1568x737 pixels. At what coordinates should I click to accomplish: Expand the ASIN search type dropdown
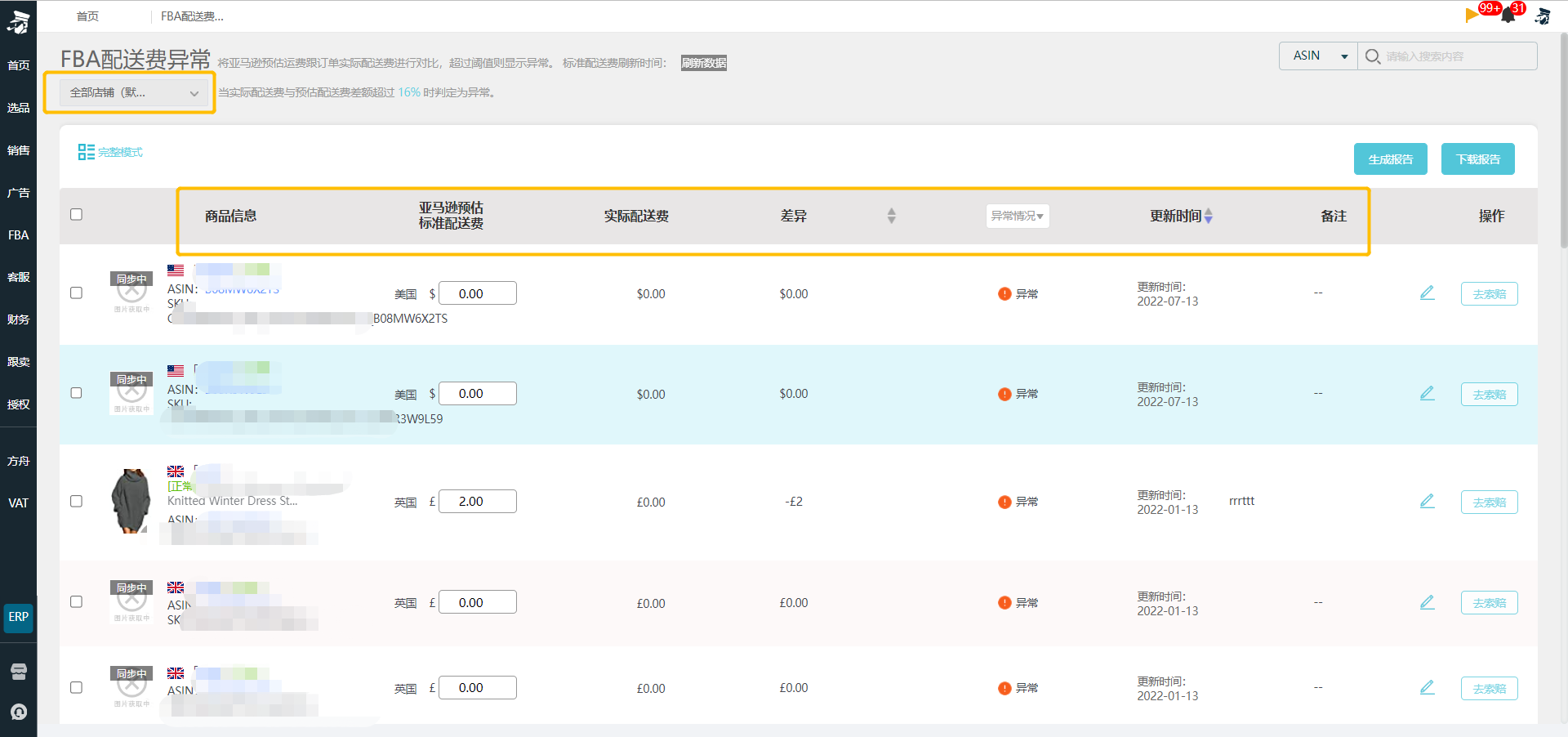click(x=1318, y=56)
